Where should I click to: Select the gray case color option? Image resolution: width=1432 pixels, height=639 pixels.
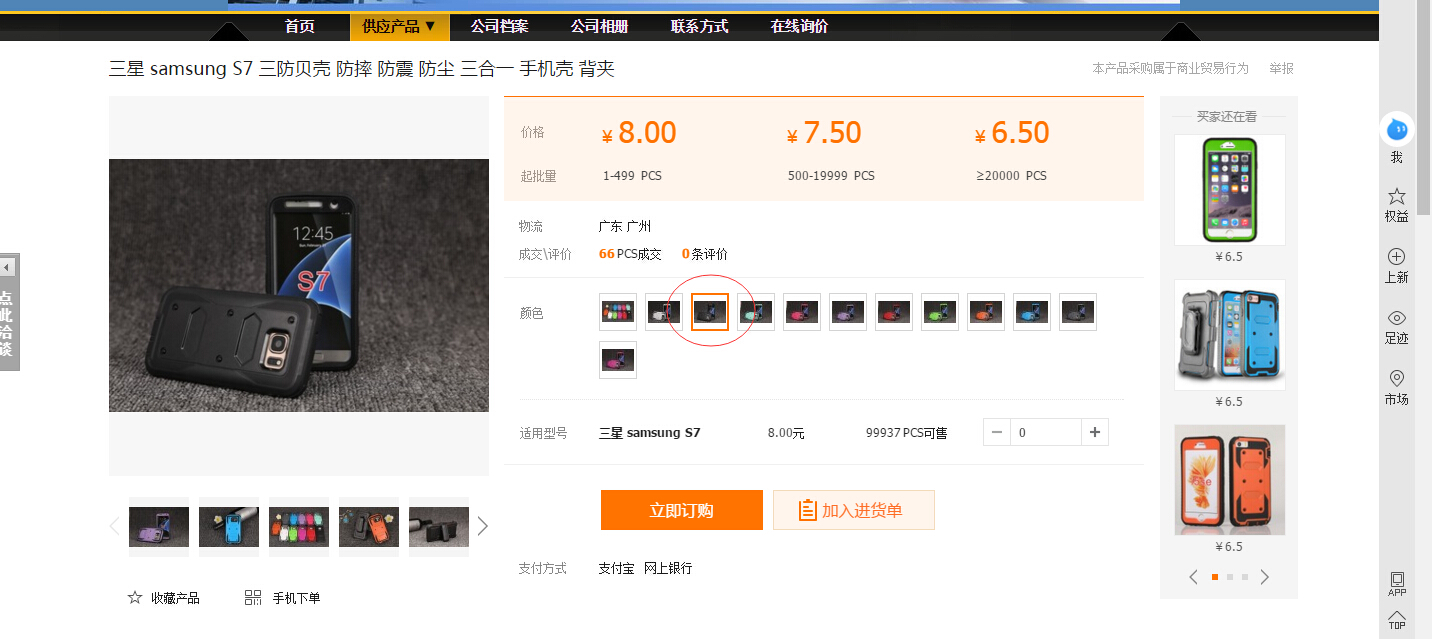pyautogui.click(x=1078, y=312)
